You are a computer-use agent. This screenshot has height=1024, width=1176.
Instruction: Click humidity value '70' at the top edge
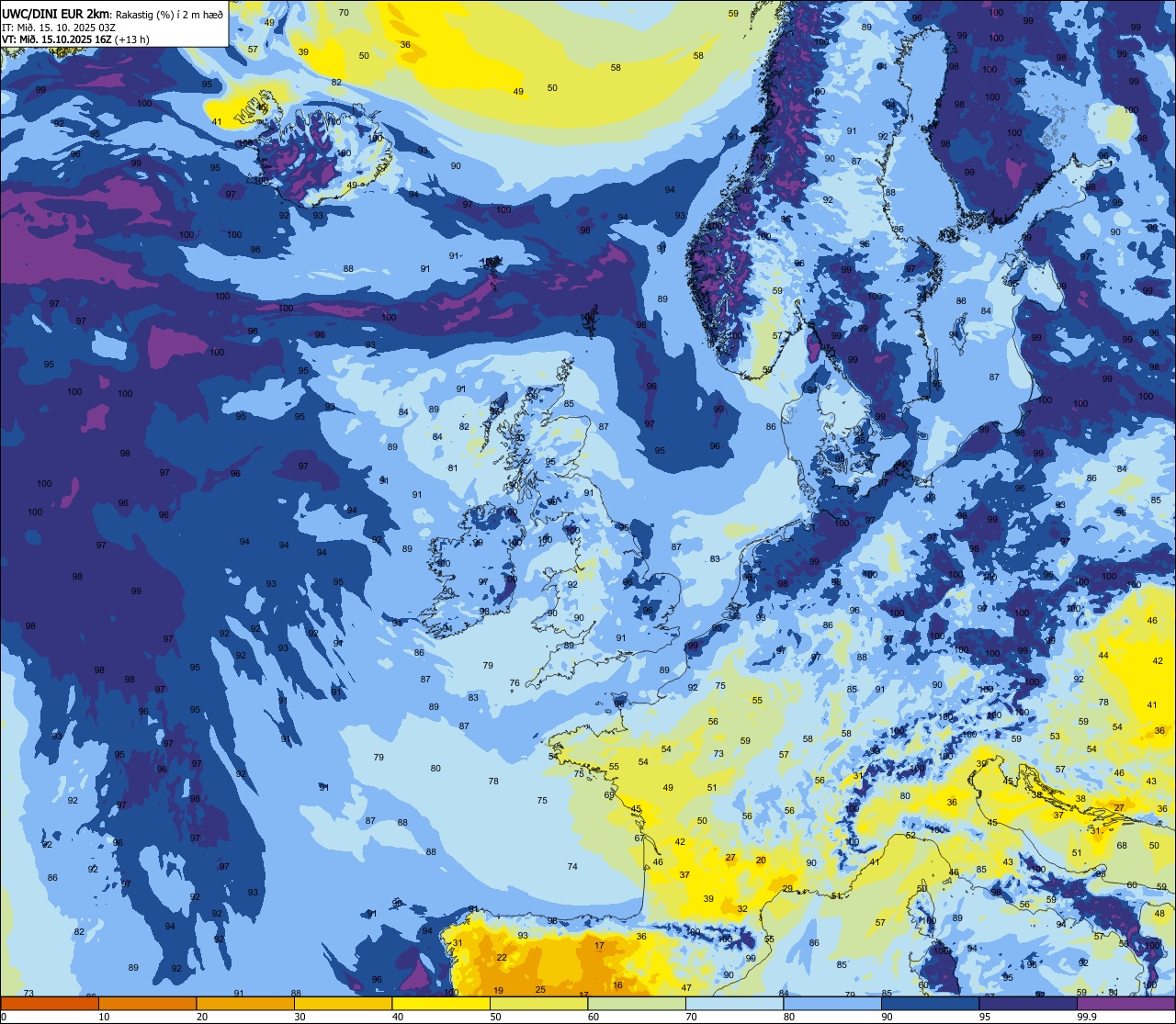click(344, 12)
